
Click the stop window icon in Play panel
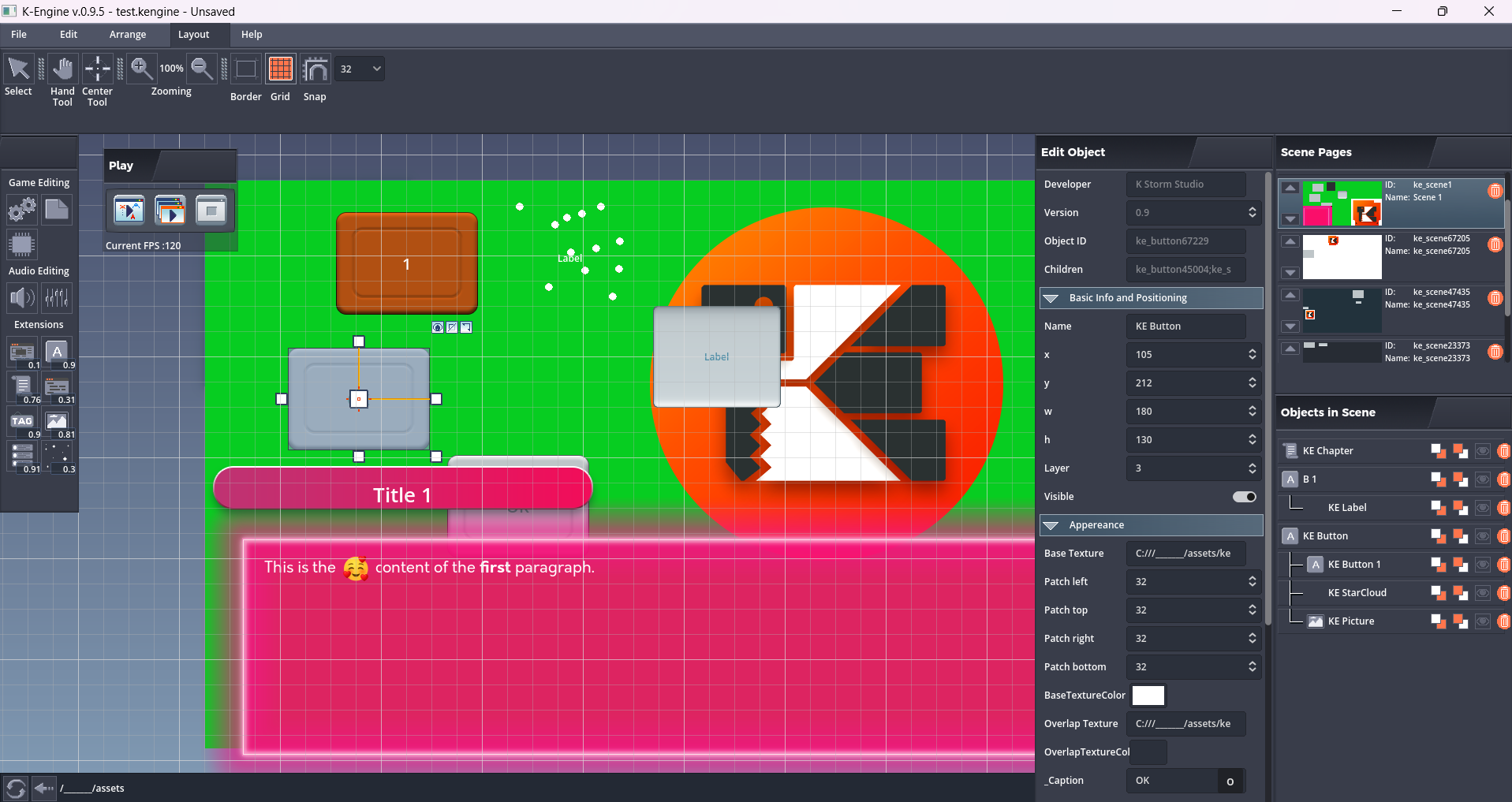211,211
